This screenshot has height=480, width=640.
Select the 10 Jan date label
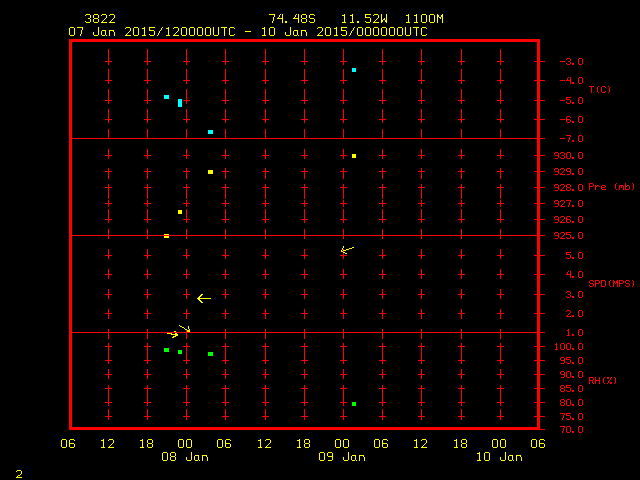pyautogui.click(x=499, y=457)
